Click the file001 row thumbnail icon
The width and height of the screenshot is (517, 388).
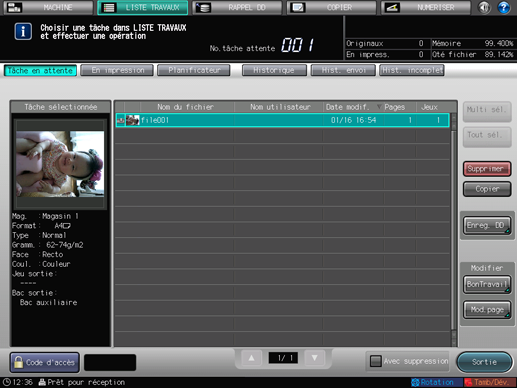pos(133,120)
